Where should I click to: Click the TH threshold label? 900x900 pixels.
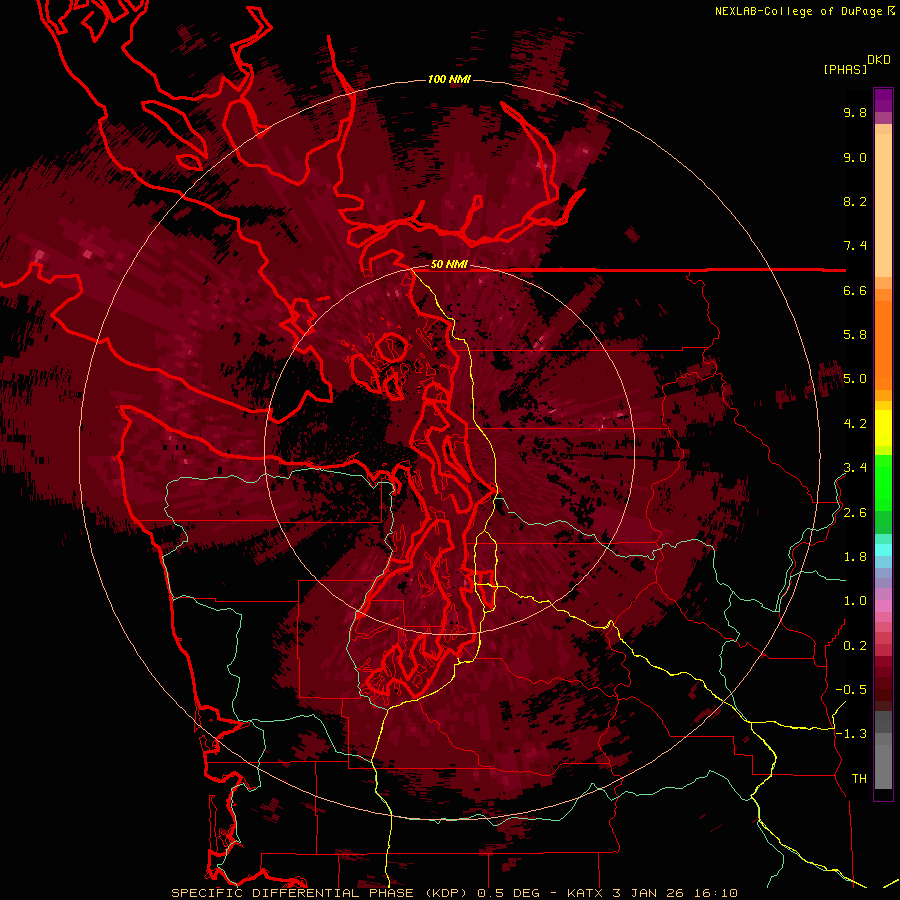859,779
